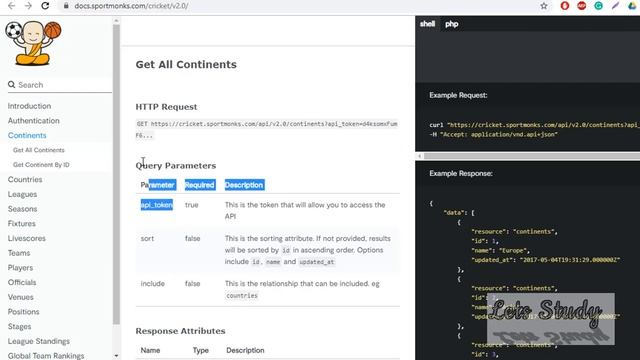
Task: Open Positions in the sidebar
Action: pyautogui.click(x=24, y=311)
